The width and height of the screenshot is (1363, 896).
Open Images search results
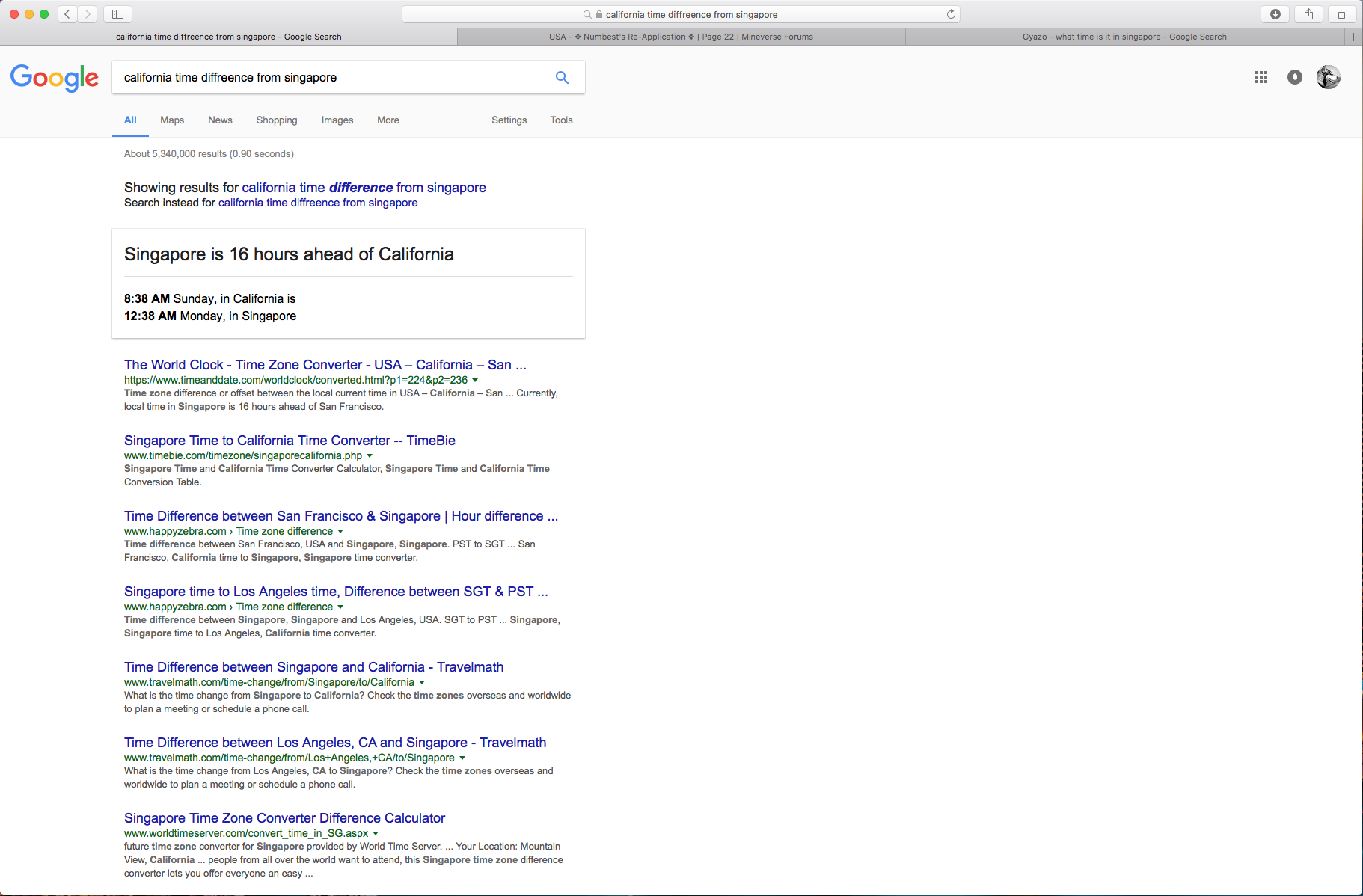[x=337, y=120]
